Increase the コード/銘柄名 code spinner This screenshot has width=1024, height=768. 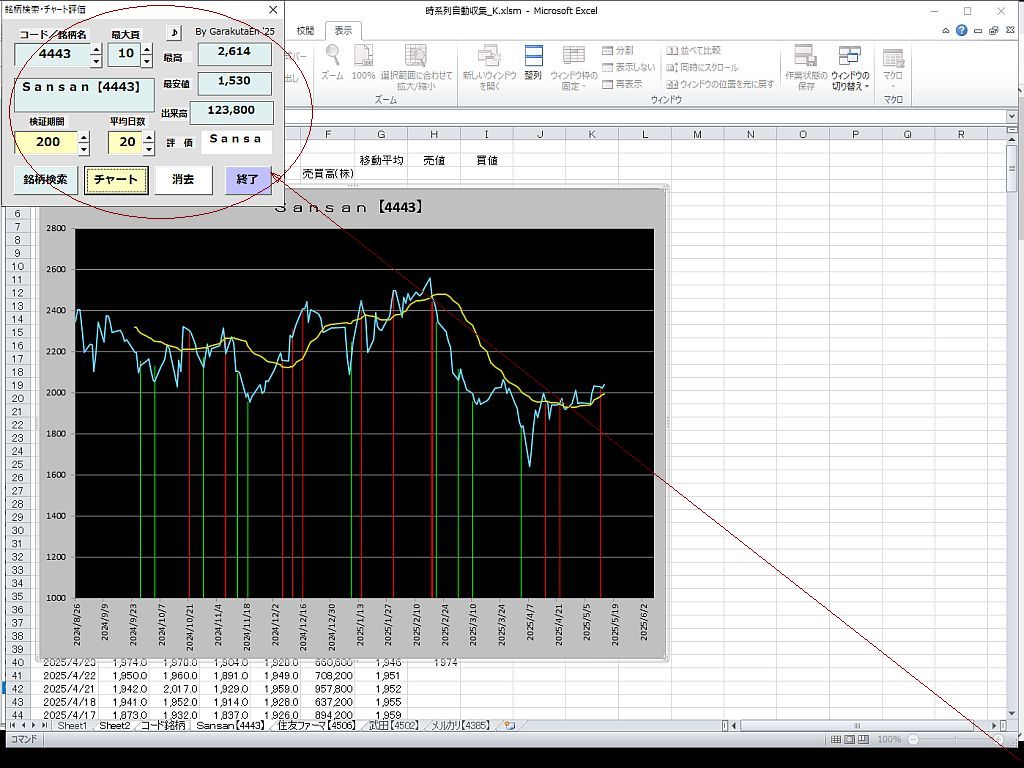click(96, 48)
